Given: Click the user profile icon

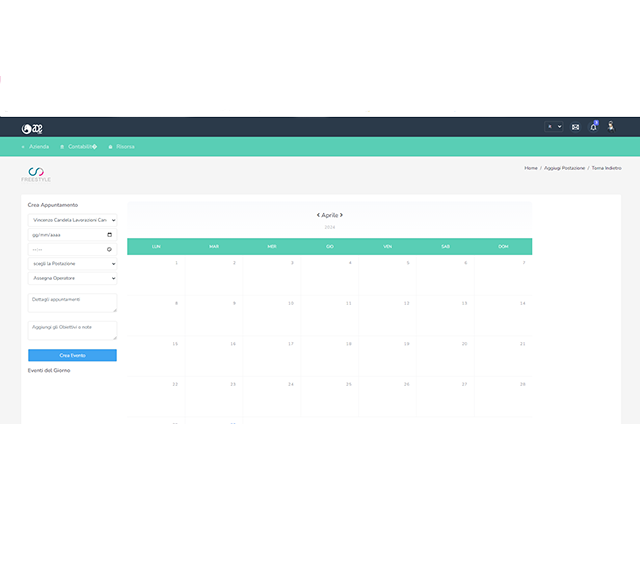Looking at the screenshot, I should point(610,127).
